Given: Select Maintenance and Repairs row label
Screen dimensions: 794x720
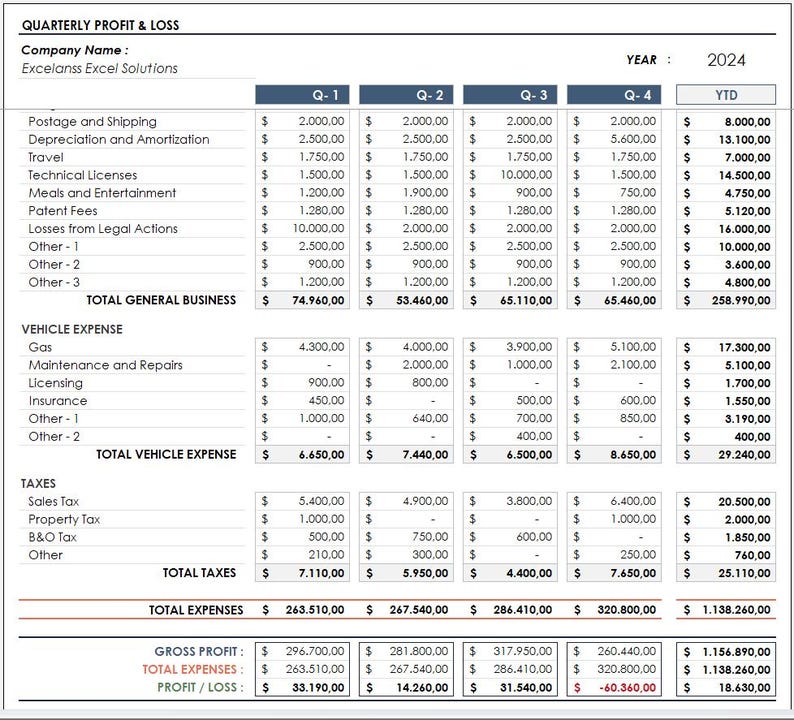Looking at the screenshot, I should (x=105, y=365).
